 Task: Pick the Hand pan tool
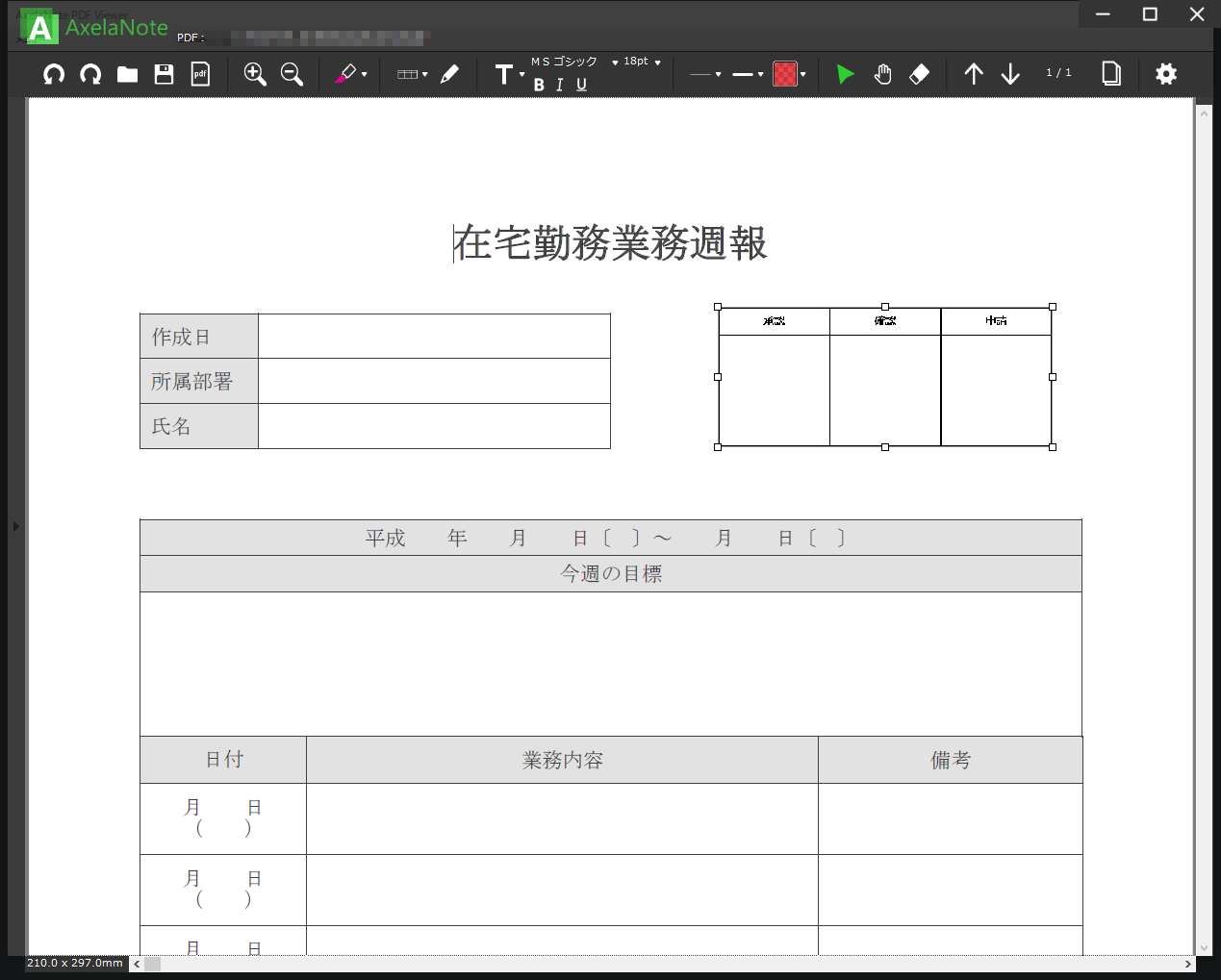point(881,73)
